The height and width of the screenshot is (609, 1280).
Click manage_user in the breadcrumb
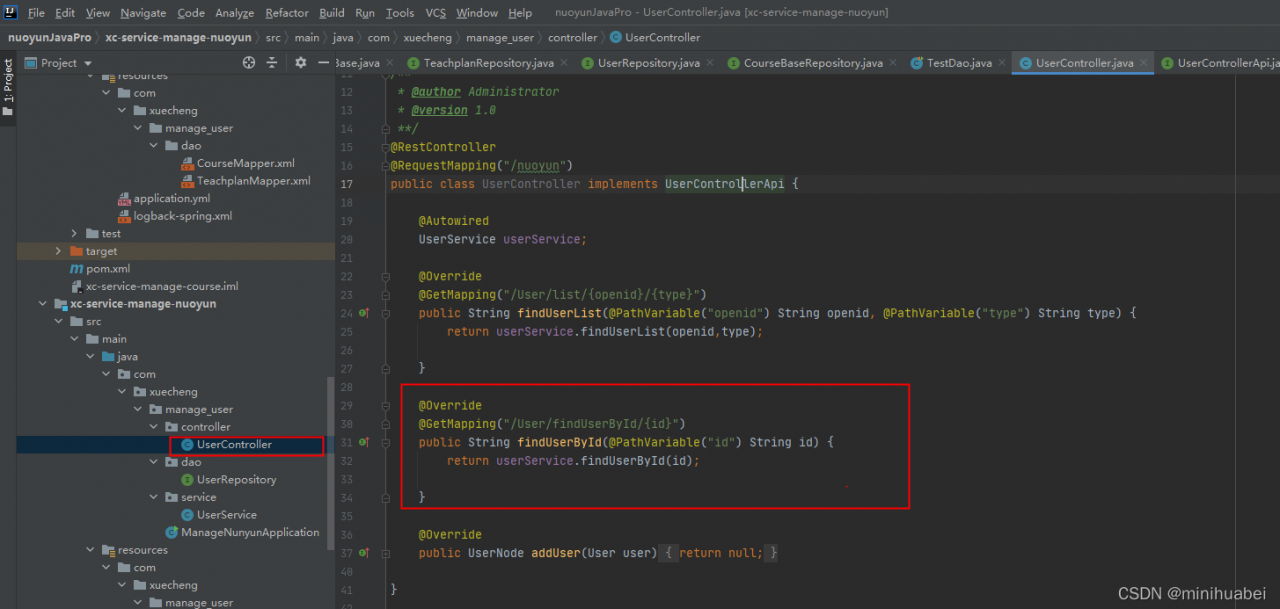click(x=501, y=38)
